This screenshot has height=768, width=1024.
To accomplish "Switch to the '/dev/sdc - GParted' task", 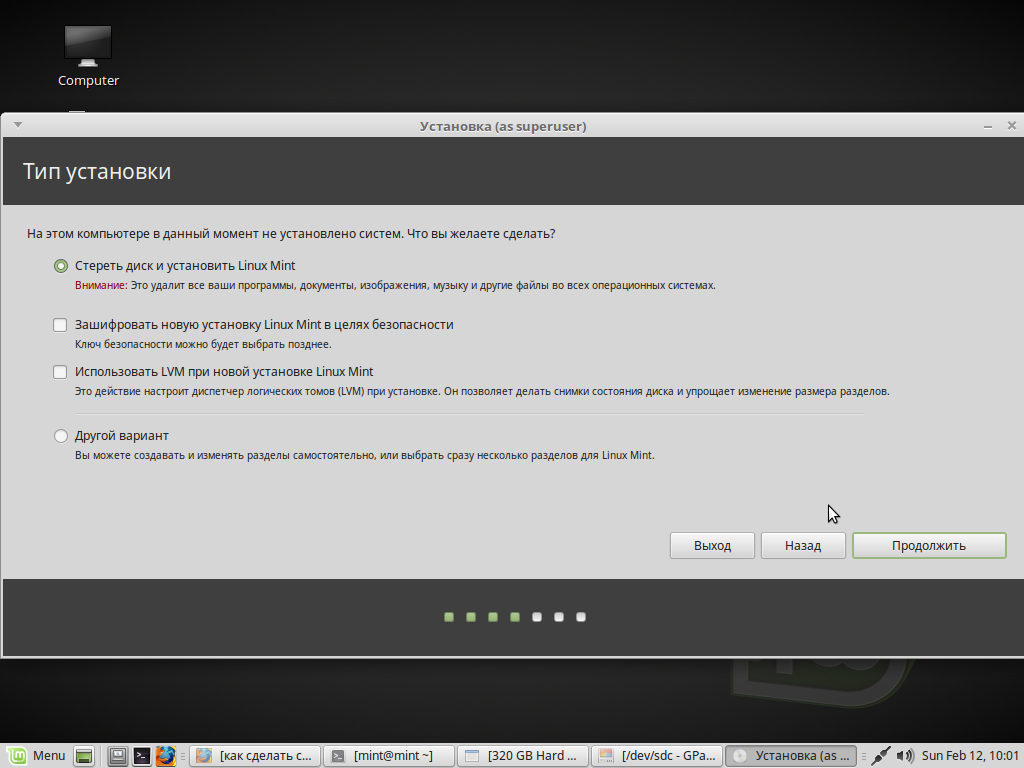I will (x=656, y=756).
